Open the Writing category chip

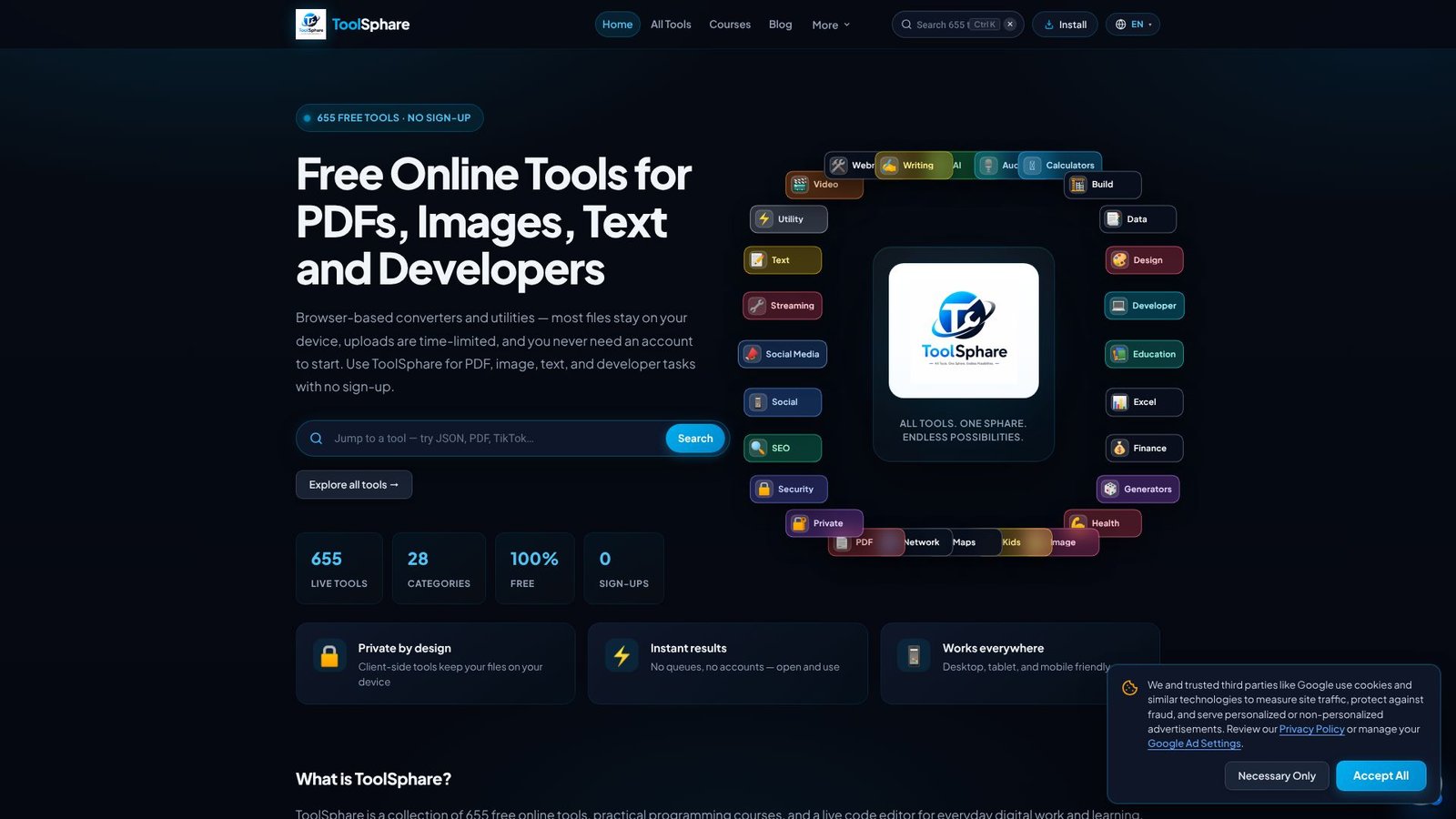[913, 166]
